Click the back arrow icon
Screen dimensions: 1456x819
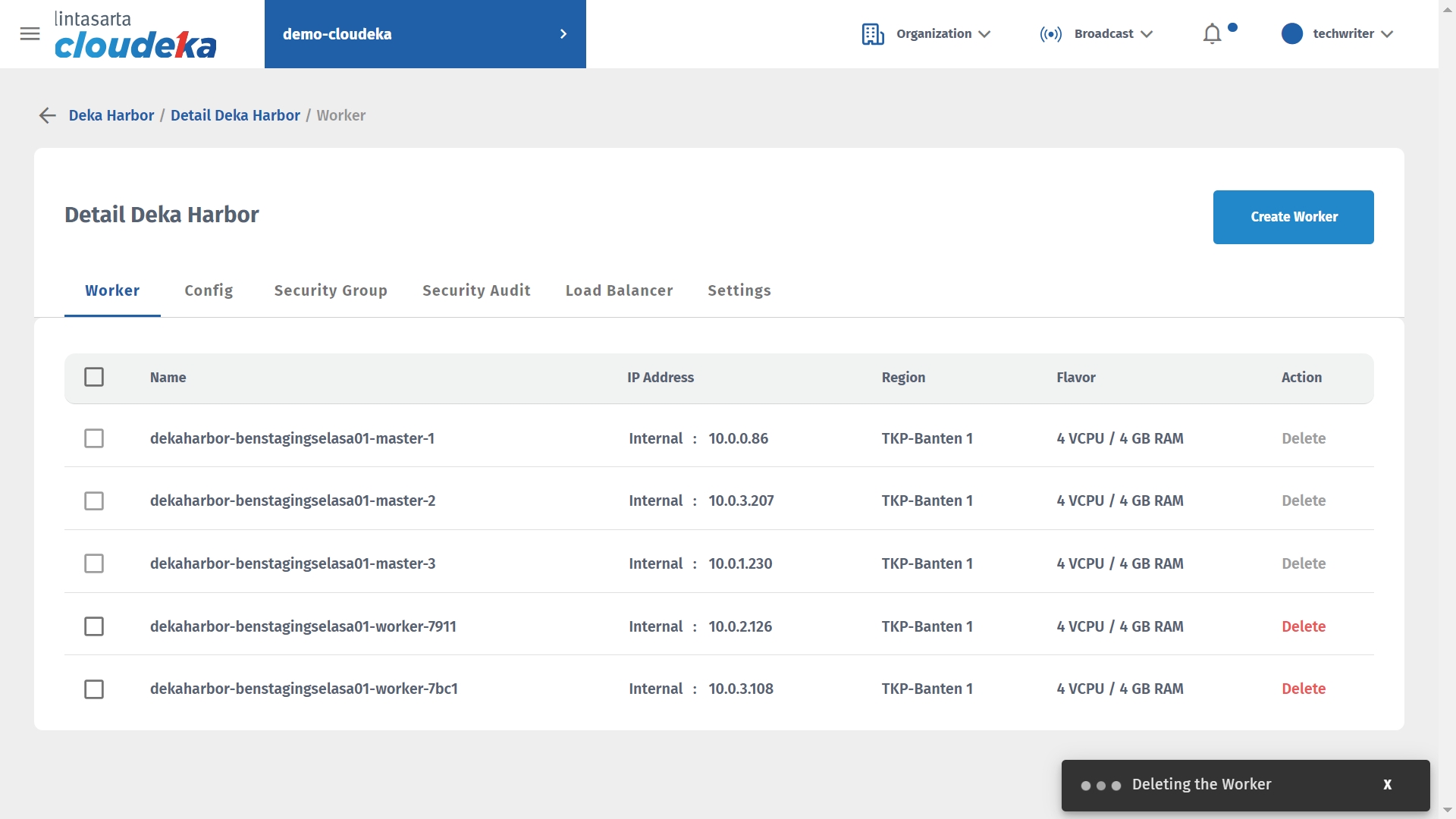(47, 115)
